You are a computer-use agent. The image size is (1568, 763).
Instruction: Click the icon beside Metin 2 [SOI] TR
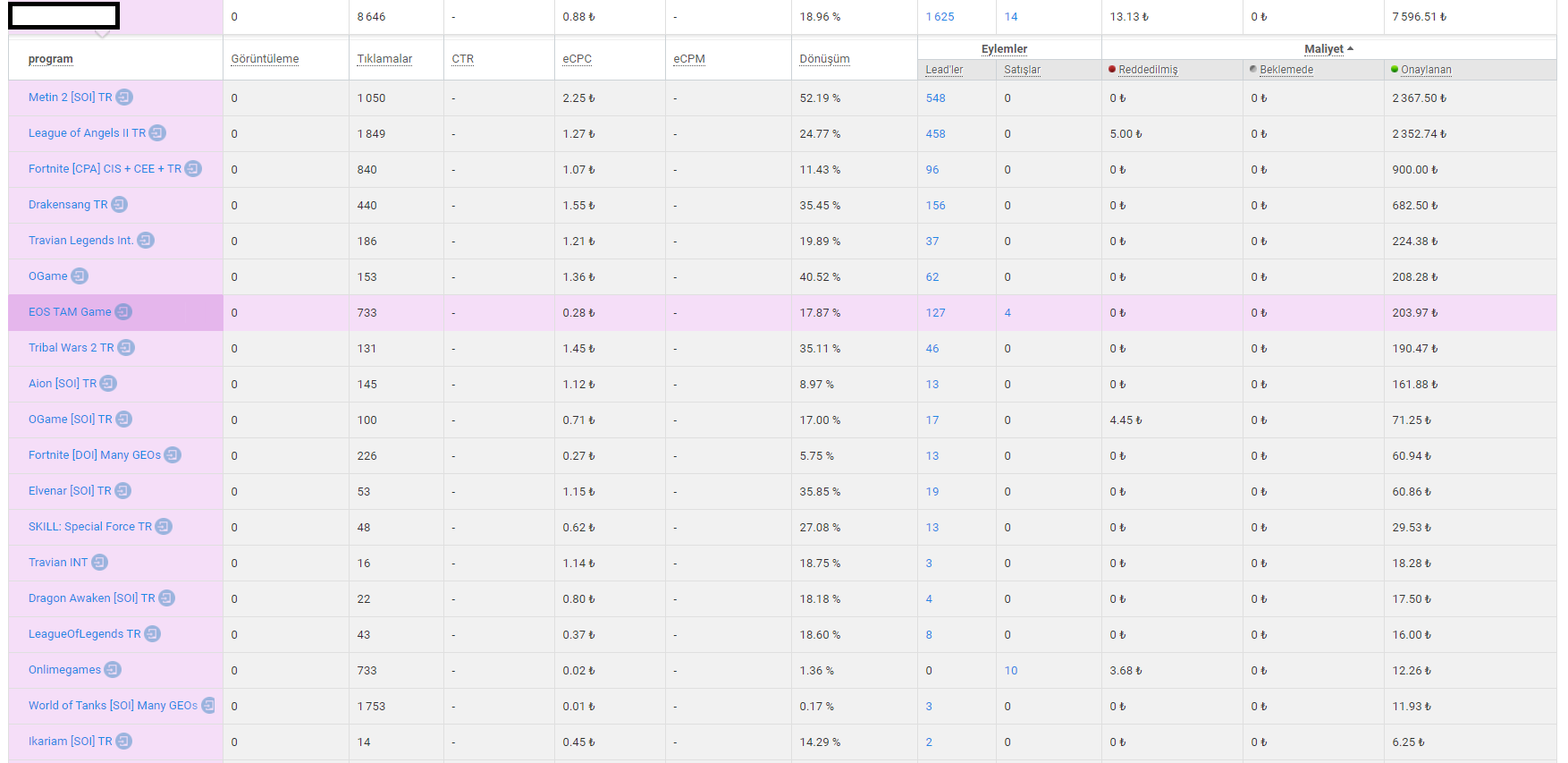point(124,97)
